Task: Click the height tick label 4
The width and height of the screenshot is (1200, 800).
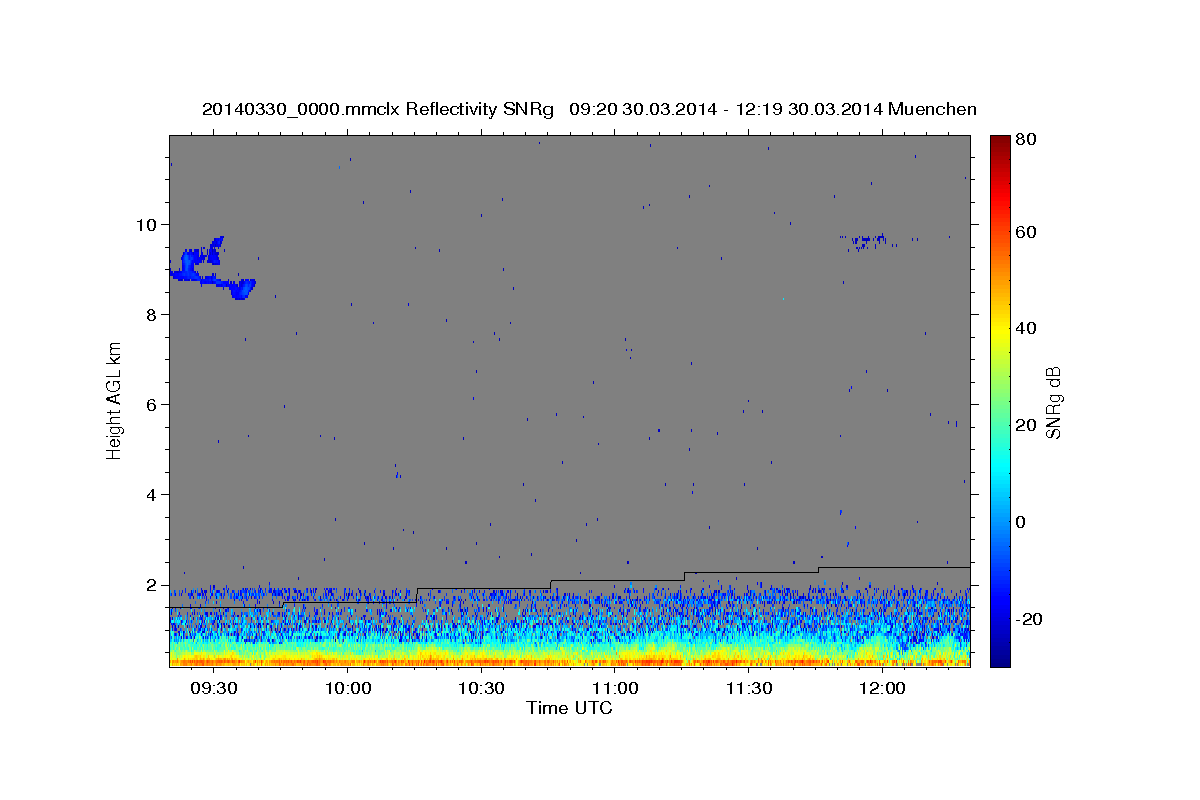Action: click(x=153, y=495)
